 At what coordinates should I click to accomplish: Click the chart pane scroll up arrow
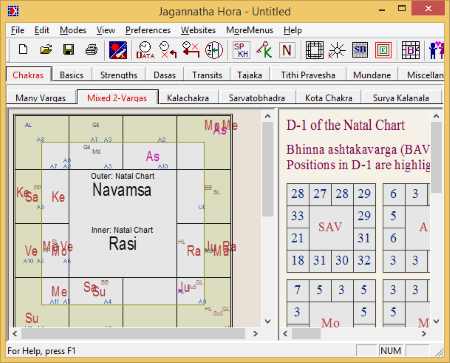click(x=267, y=116)
